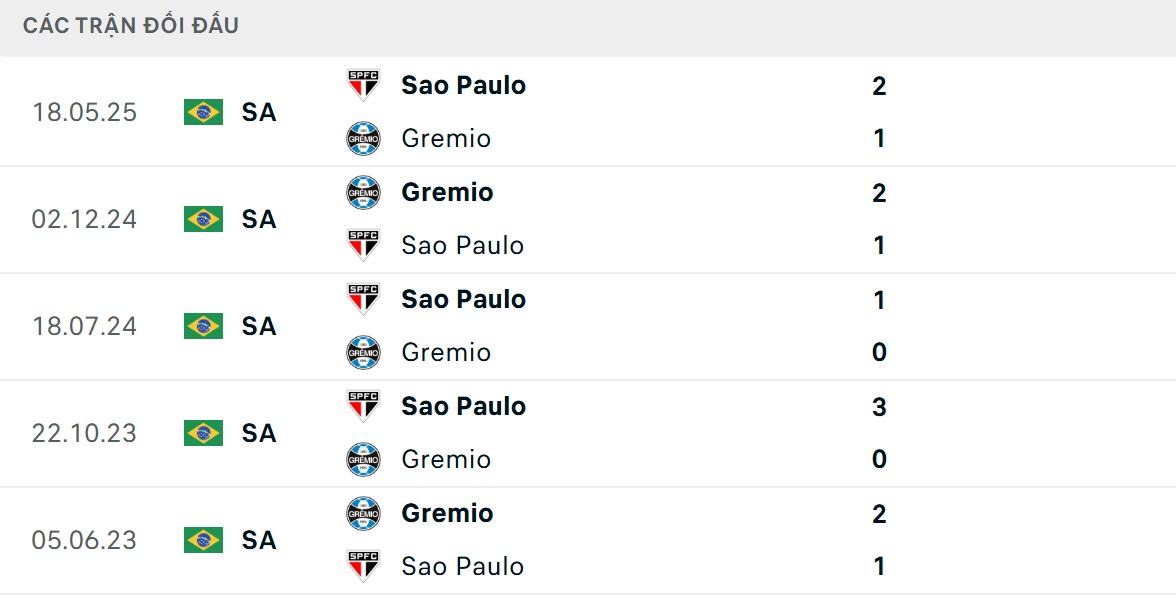Click SA league label on 05.06.23 row
This screenshot has height=615, width=1176.
click(x=259, y=540)
